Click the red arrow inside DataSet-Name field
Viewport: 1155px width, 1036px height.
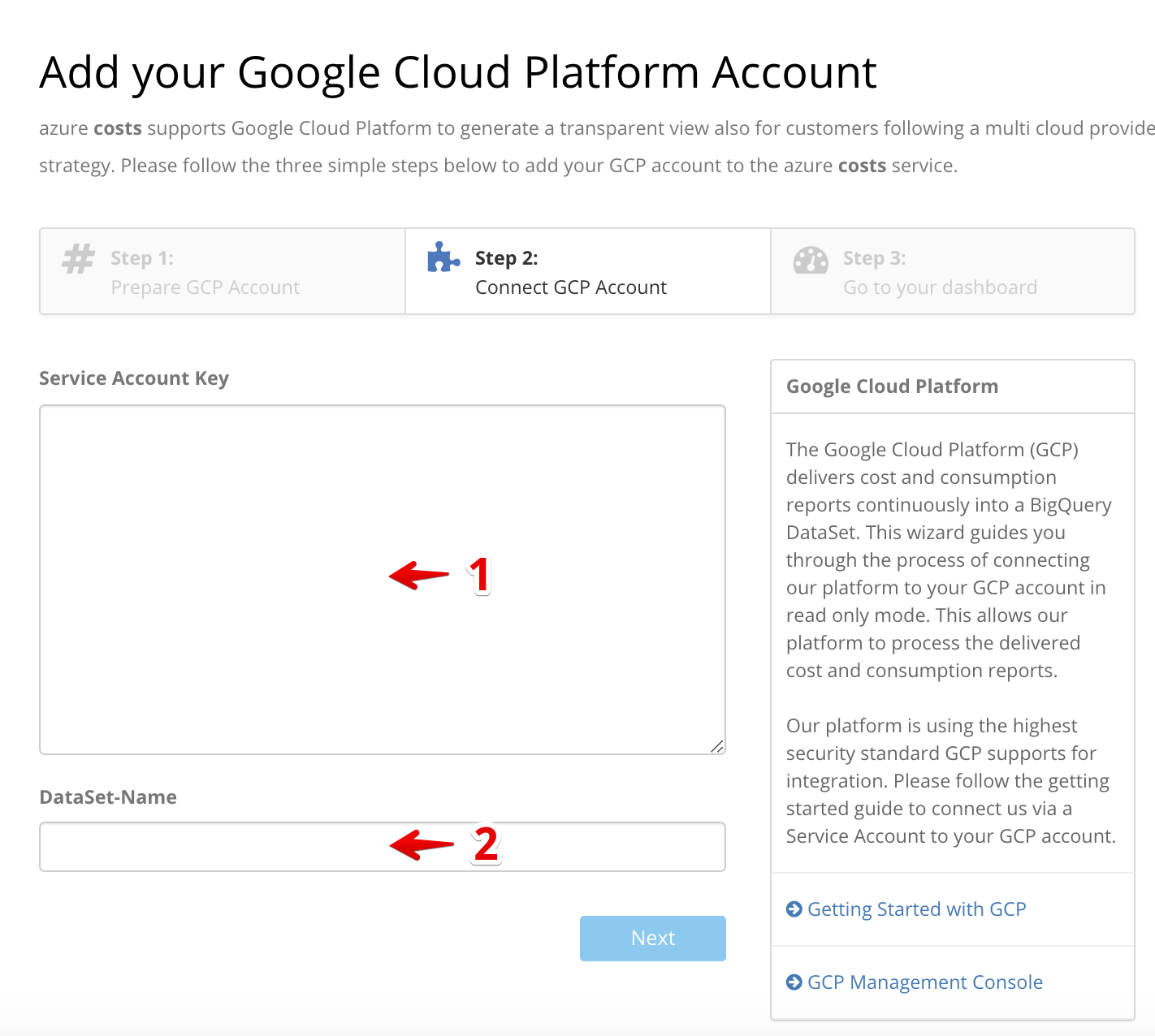[420, 845]
